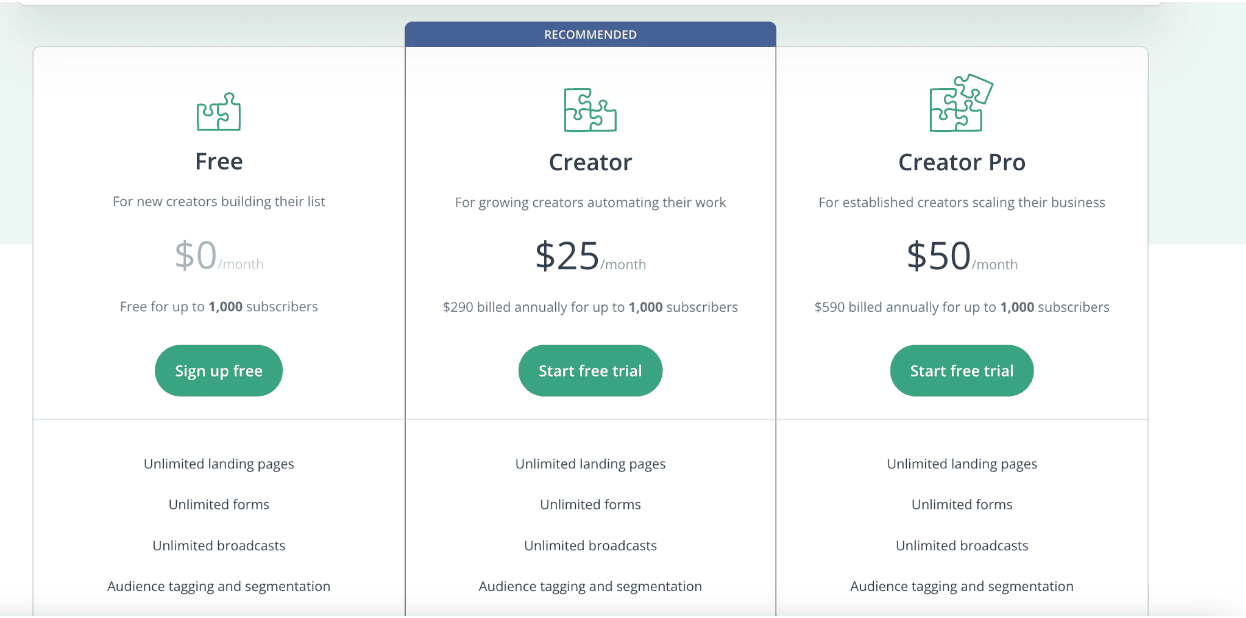The image size is (1246, 618).
Task: Click the Creator plan puzzle icon
Action: [x=590, y=110]
